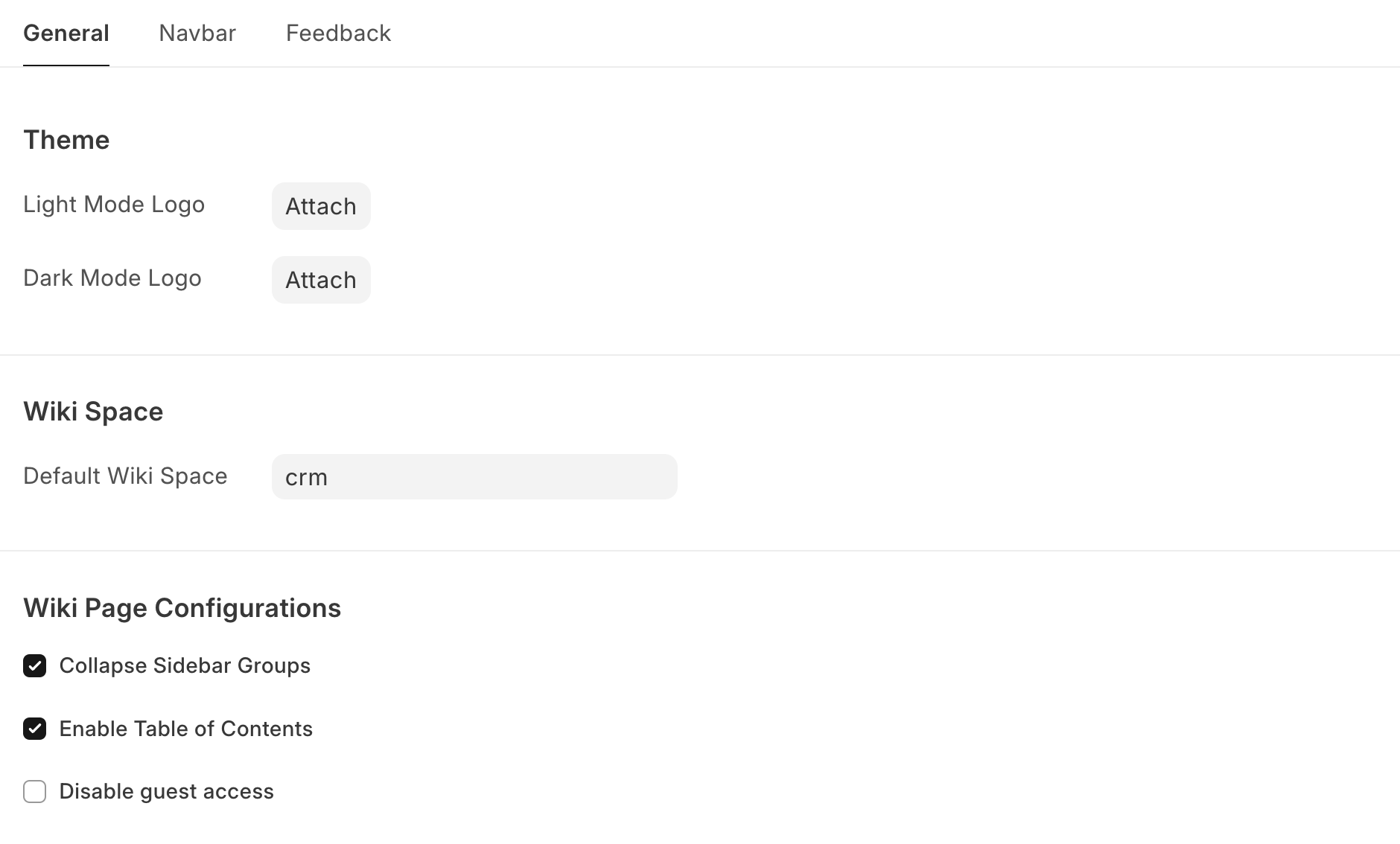1400x844 pixels.
Task: Click the Dark Mode Logo field label
Action: (112, 278)
